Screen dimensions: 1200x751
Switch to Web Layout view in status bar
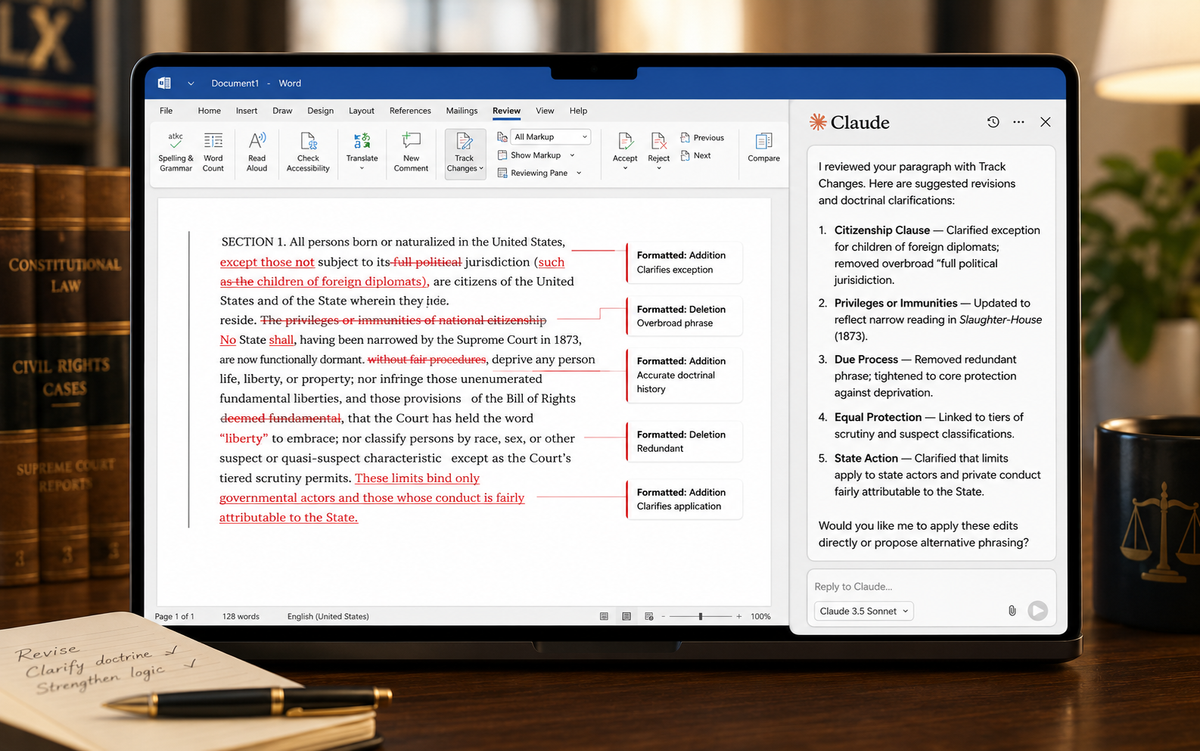point(649,616)
